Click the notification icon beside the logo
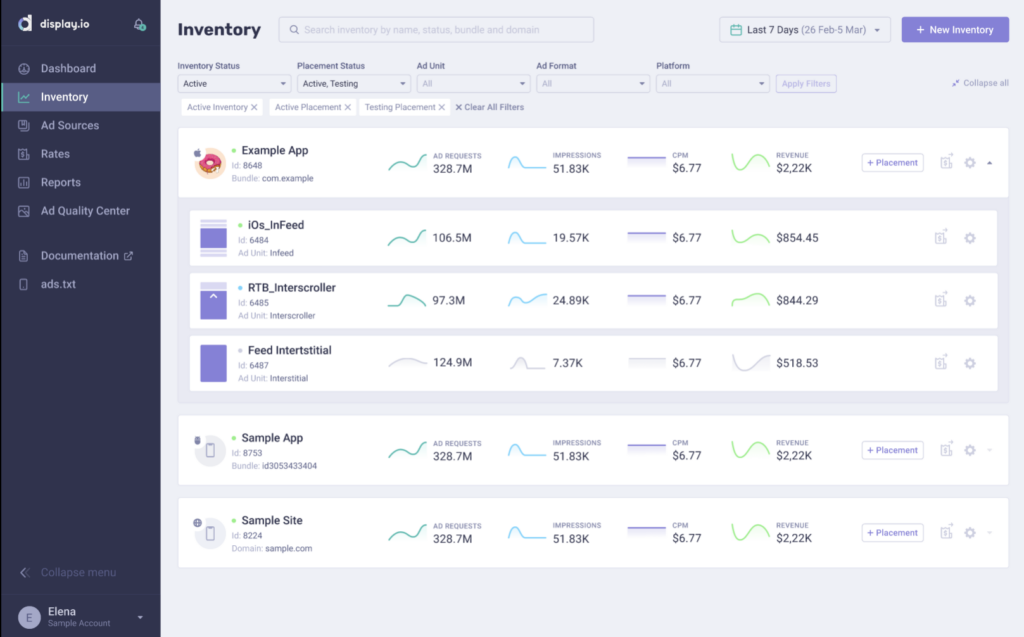The width and height of the screenshot is (1024, 637). (x=140, y=25)
